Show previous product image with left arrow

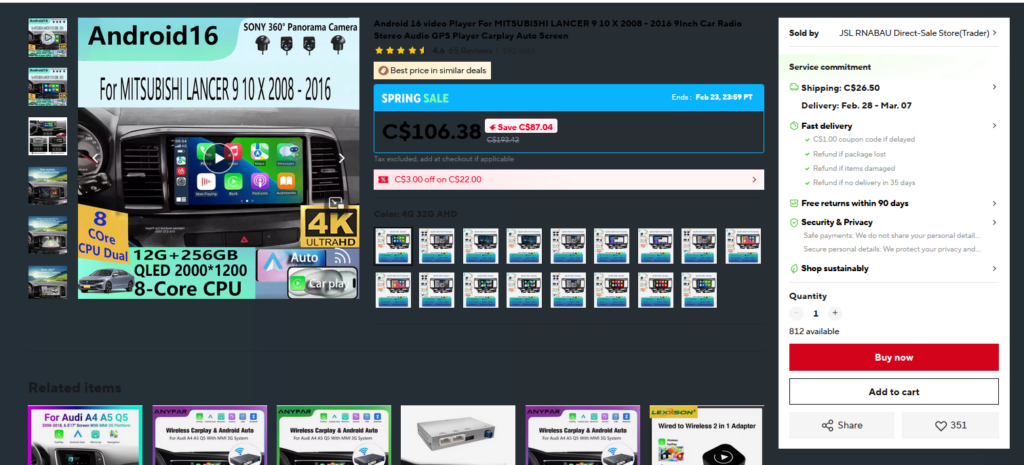[96, 158]
